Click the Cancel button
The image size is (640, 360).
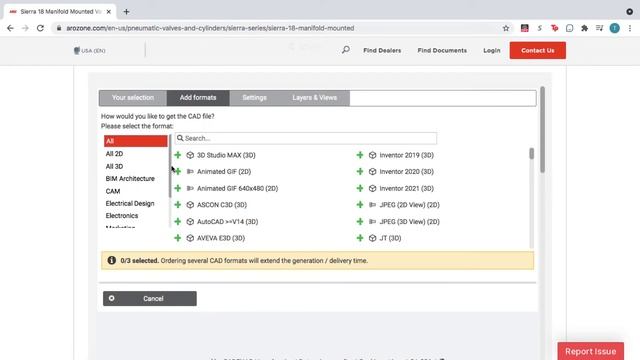pyautogui.click(x=150, y=298)
